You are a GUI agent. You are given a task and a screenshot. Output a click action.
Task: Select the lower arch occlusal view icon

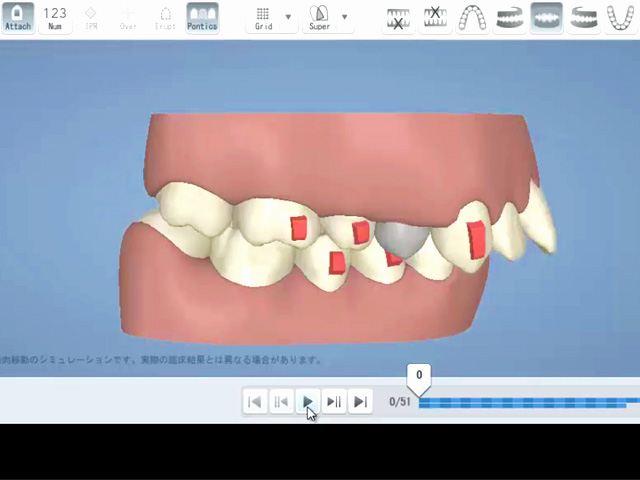[x=620, y=17]
